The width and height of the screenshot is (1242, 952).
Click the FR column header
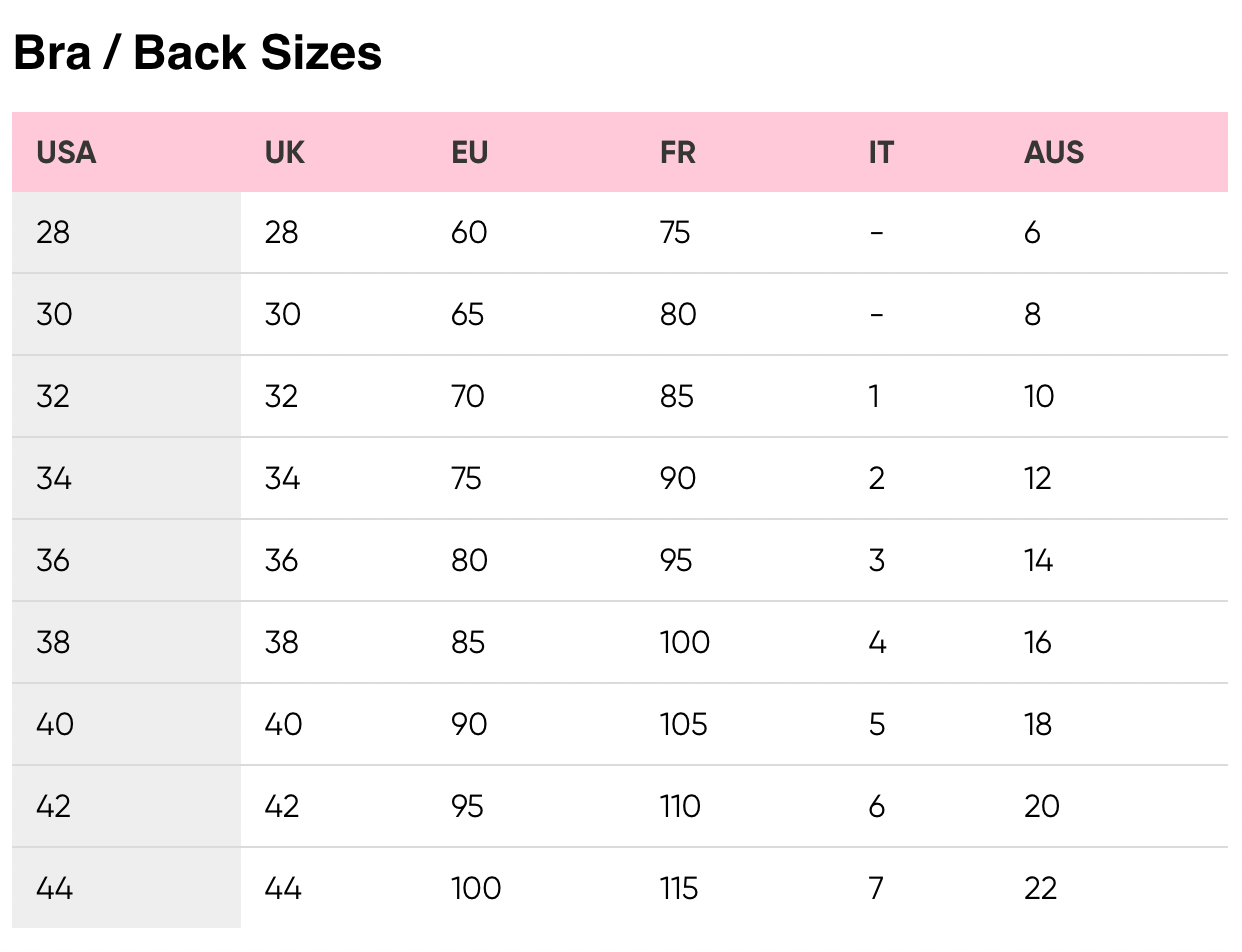click(677, 153)
